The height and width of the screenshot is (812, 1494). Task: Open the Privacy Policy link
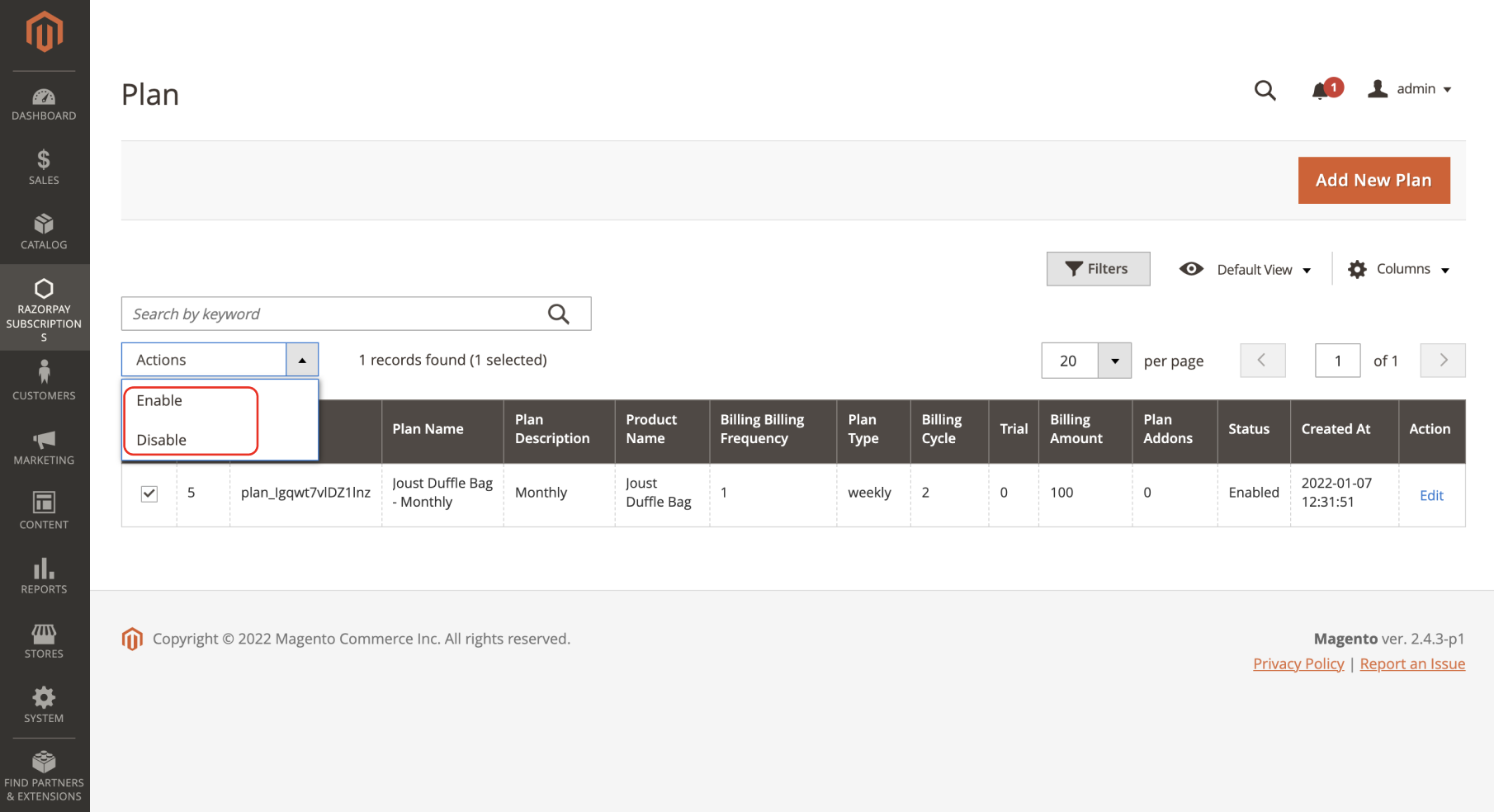1298,663
